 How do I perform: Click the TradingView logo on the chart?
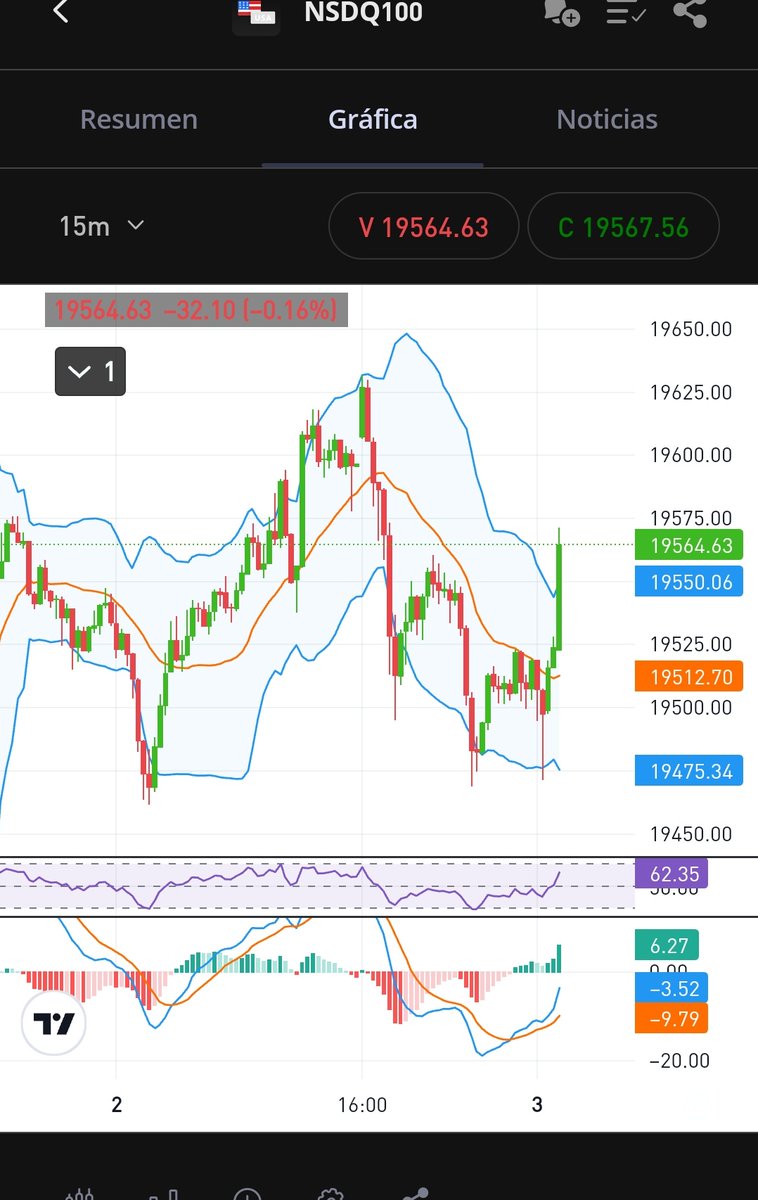coord(54,1024)
